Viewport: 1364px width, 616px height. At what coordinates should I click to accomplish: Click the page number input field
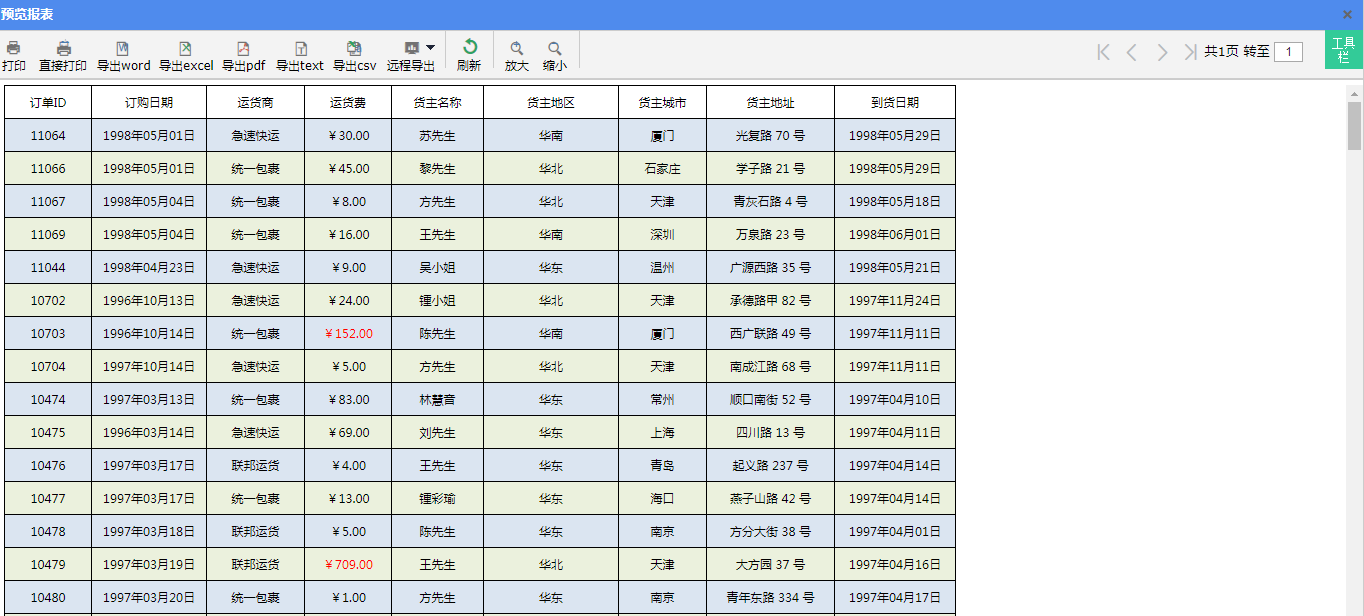coord(1288,52)
